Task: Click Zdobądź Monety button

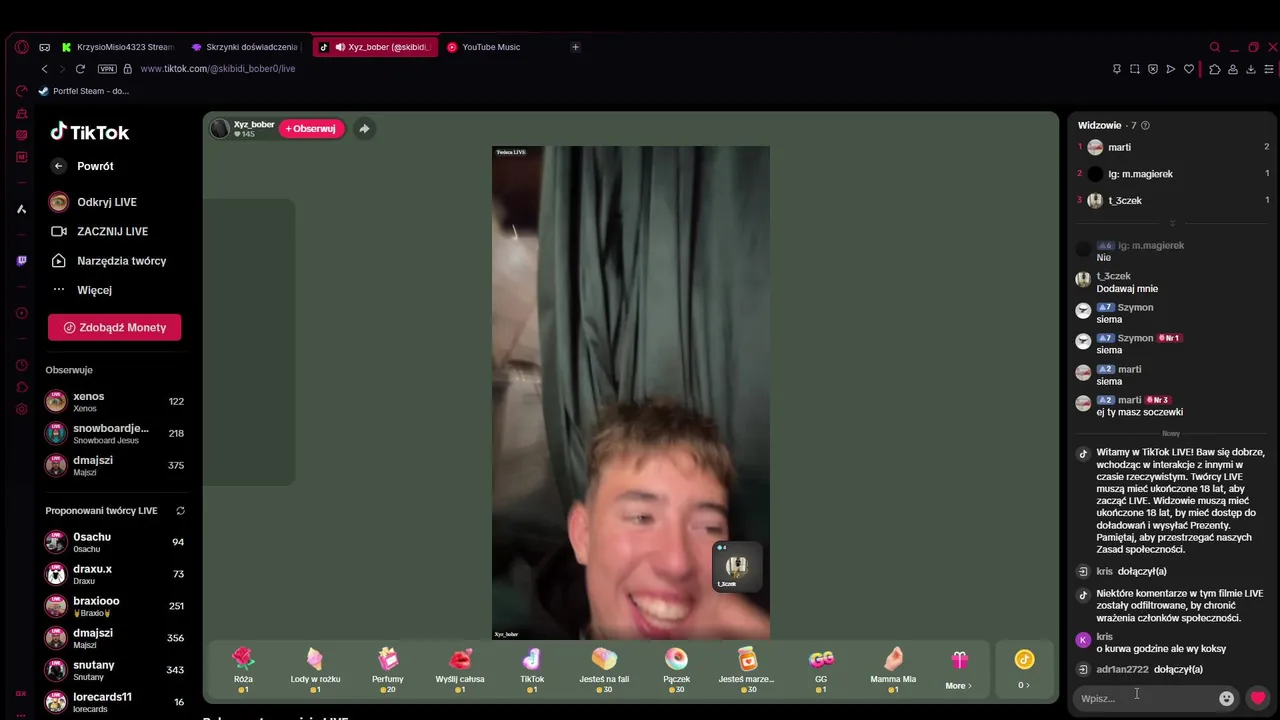Action: click(x=115, y=327)
